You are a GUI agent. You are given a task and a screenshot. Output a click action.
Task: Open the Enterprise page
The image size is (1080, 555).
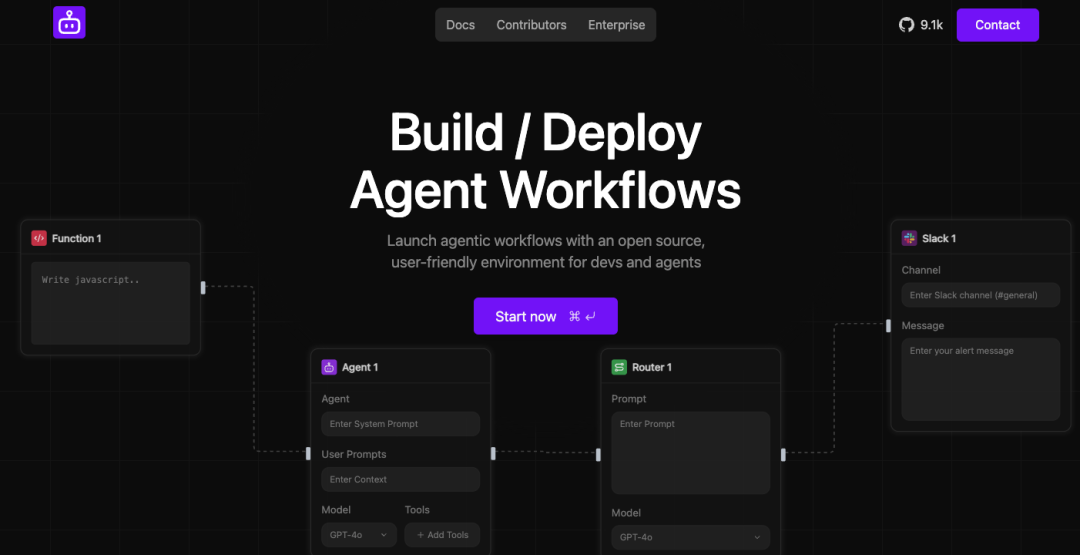pos(616,25)
